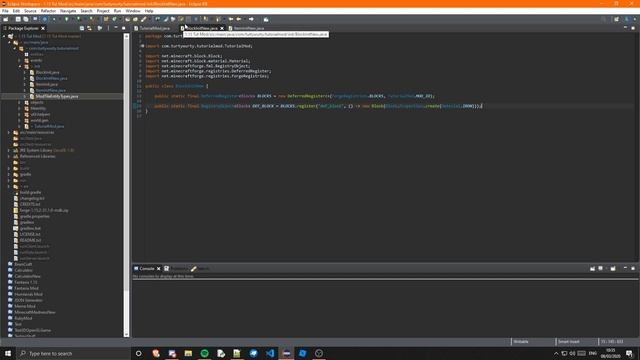The width and height of the screenshot is (640, 360).
Task: Click the Open Type toolbar icon
Action: pos(128,19)
